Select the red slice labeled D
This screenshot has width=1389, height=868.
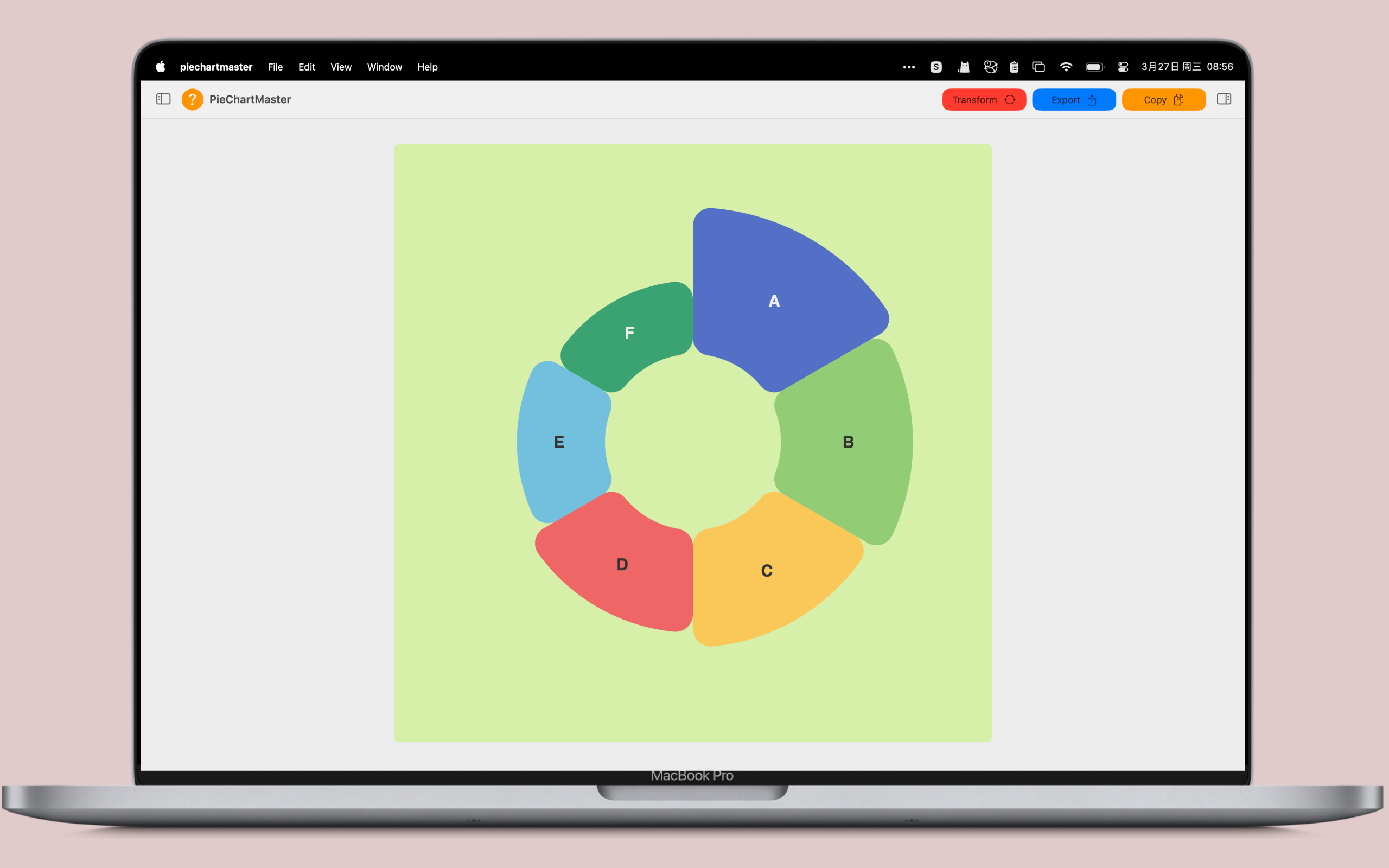click(x=622, y=564)
